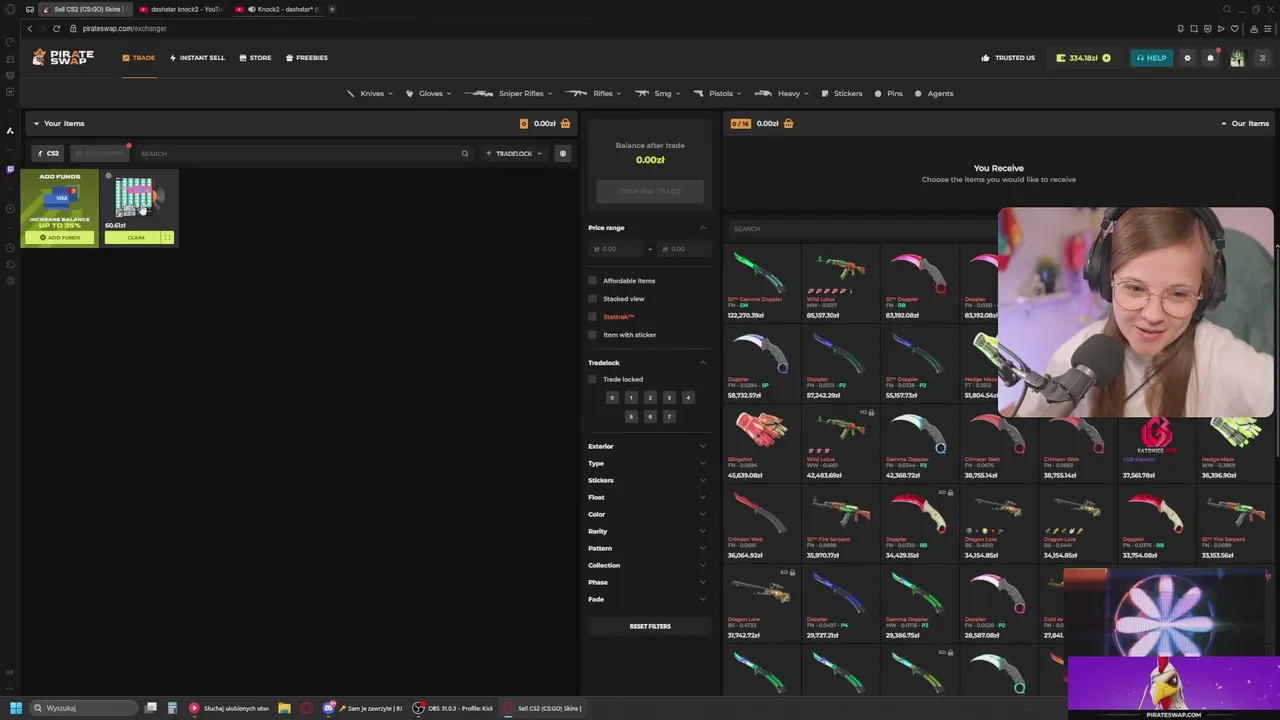This screenshot has width=1280, height=720.
Task: Collapse the Our Items panel
Action: 1224,124
